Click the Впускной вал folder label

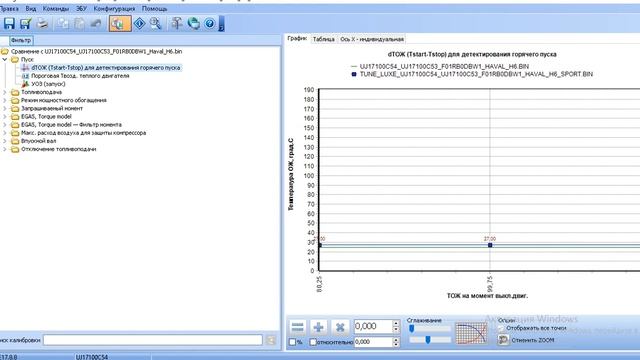[x=38, y=141]
